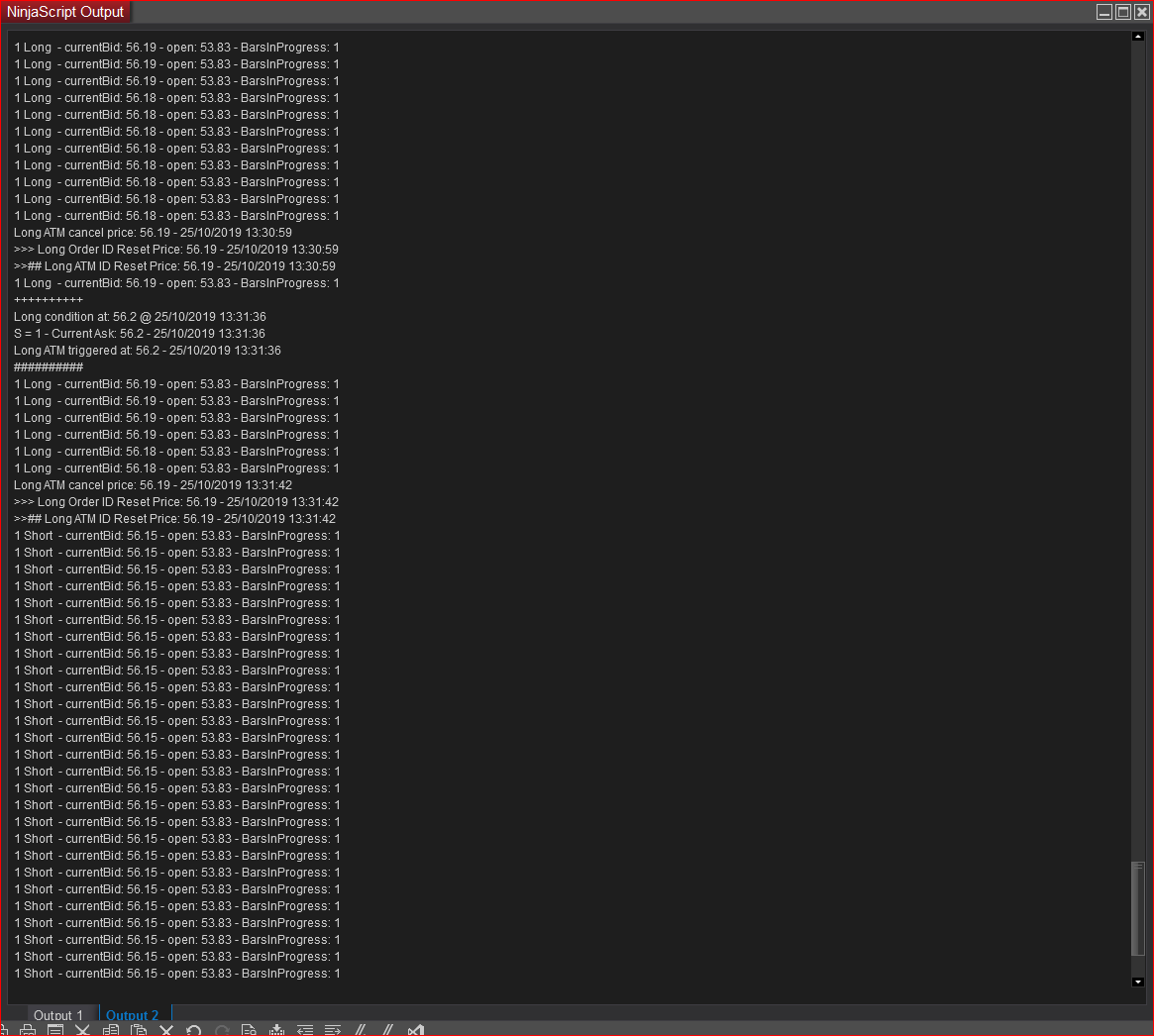
Task: Click the increase indent icon
Action: point(333,1030)
